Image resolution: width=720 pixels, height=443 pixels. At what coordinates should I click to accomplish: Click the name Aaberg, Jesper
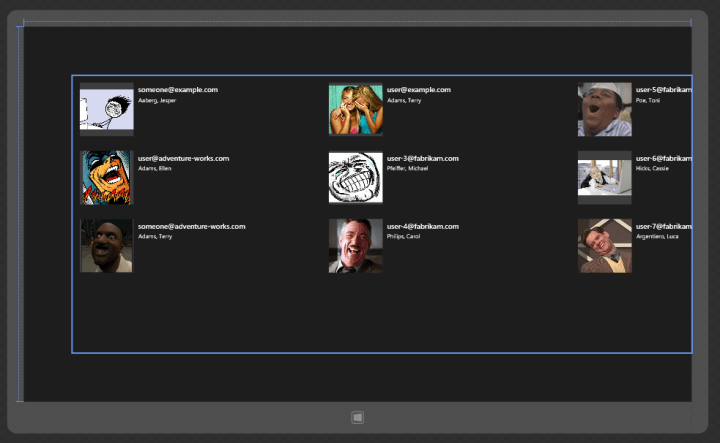[156, 101]
